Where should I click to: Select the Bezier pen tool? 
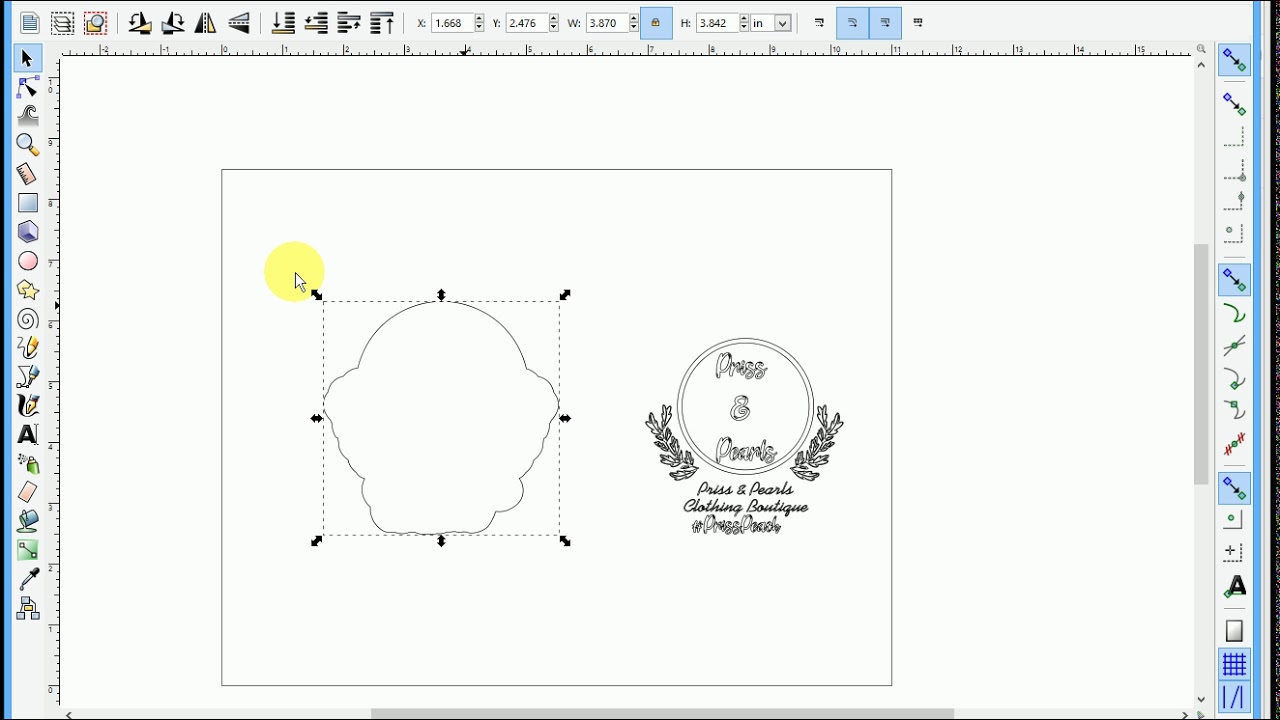[28, 377]
